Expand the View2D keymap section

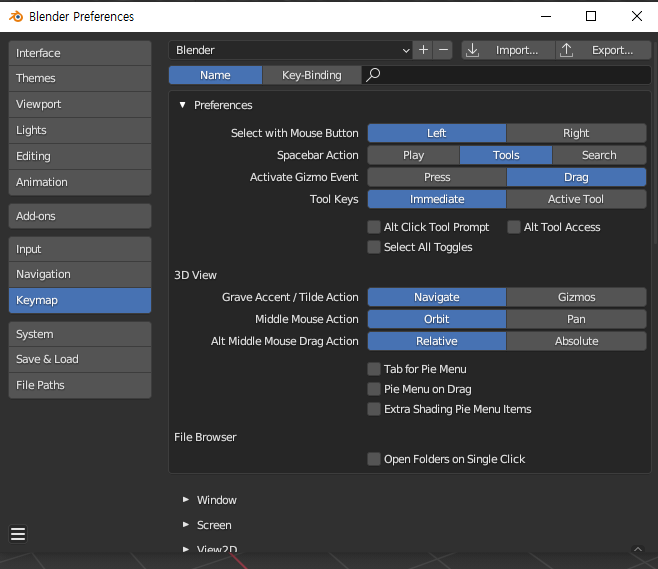coord(185,549)
